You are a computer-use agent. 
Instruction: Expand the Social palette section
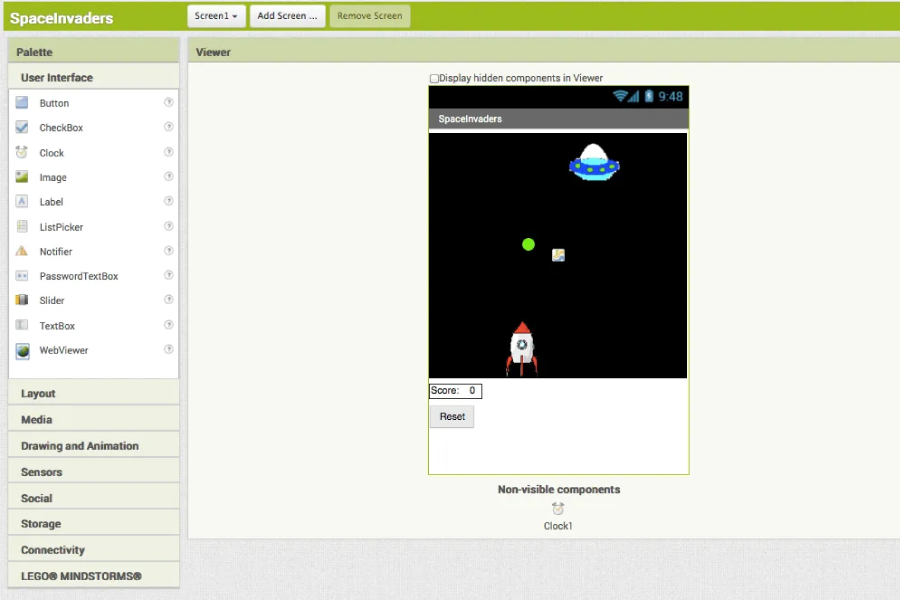(94, 498)
